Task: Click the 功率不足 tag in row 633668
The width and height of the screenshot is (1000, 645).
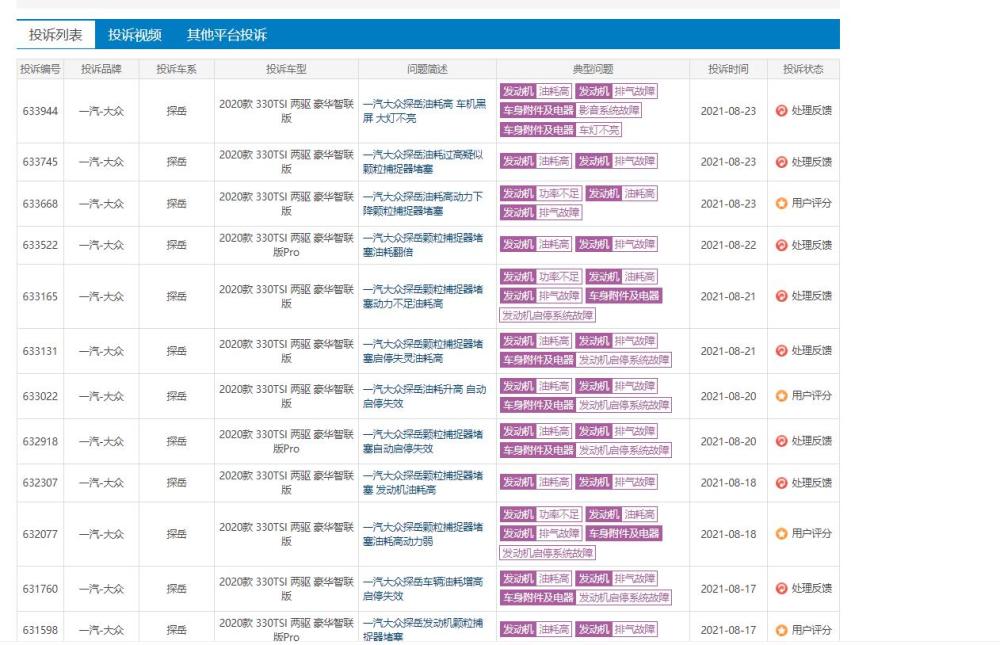Action: click(559, 193)
